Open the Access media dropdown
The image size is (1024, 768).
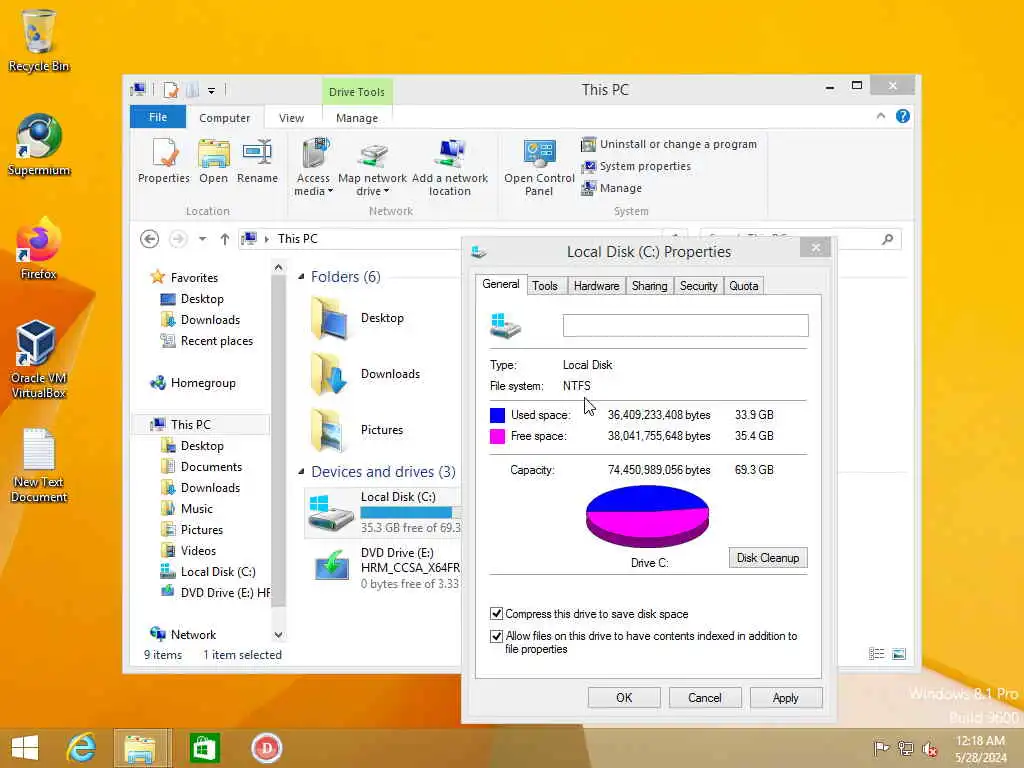pos(313,167)
